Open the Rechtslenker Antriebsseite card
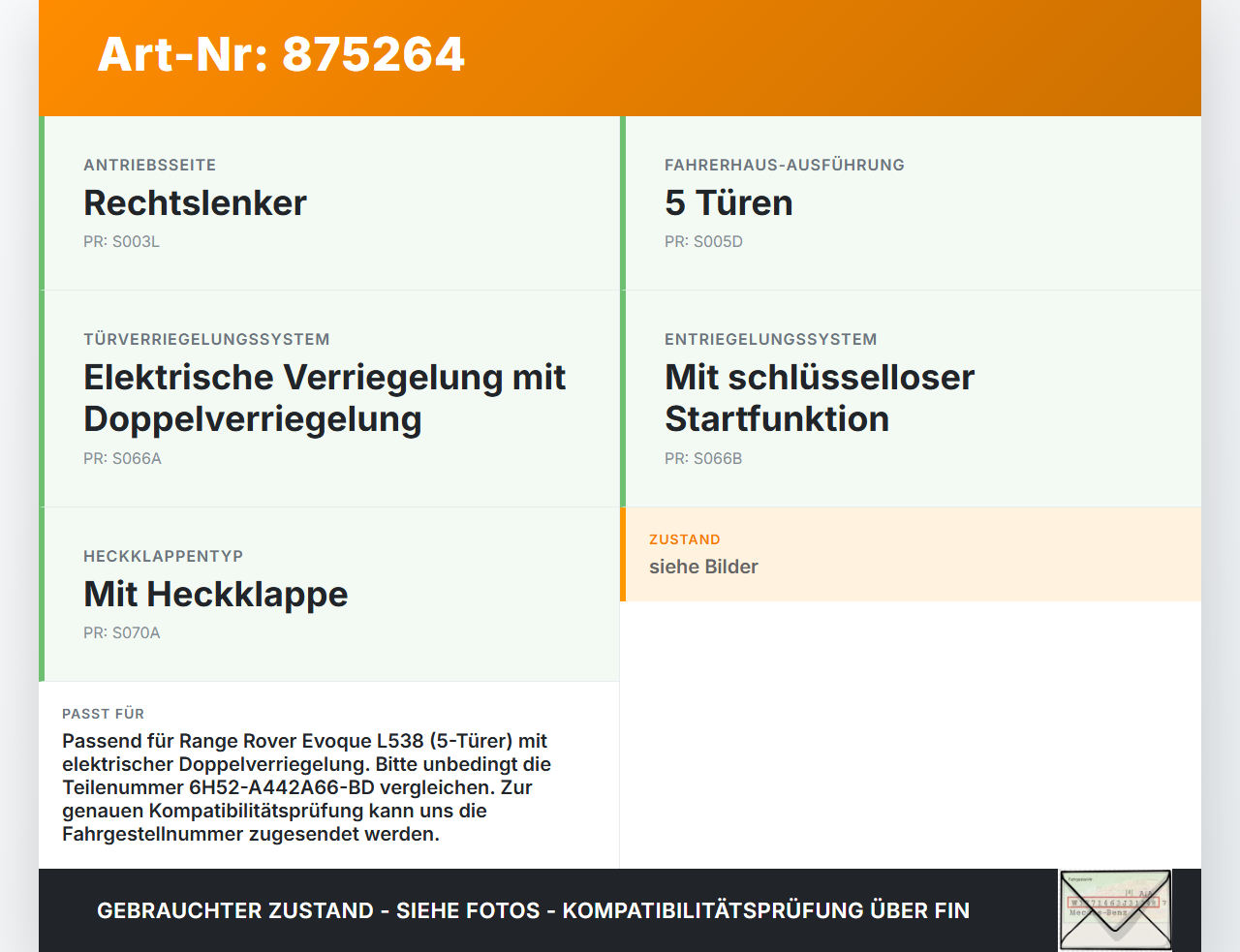1240x952 pixels. point(329,203)
